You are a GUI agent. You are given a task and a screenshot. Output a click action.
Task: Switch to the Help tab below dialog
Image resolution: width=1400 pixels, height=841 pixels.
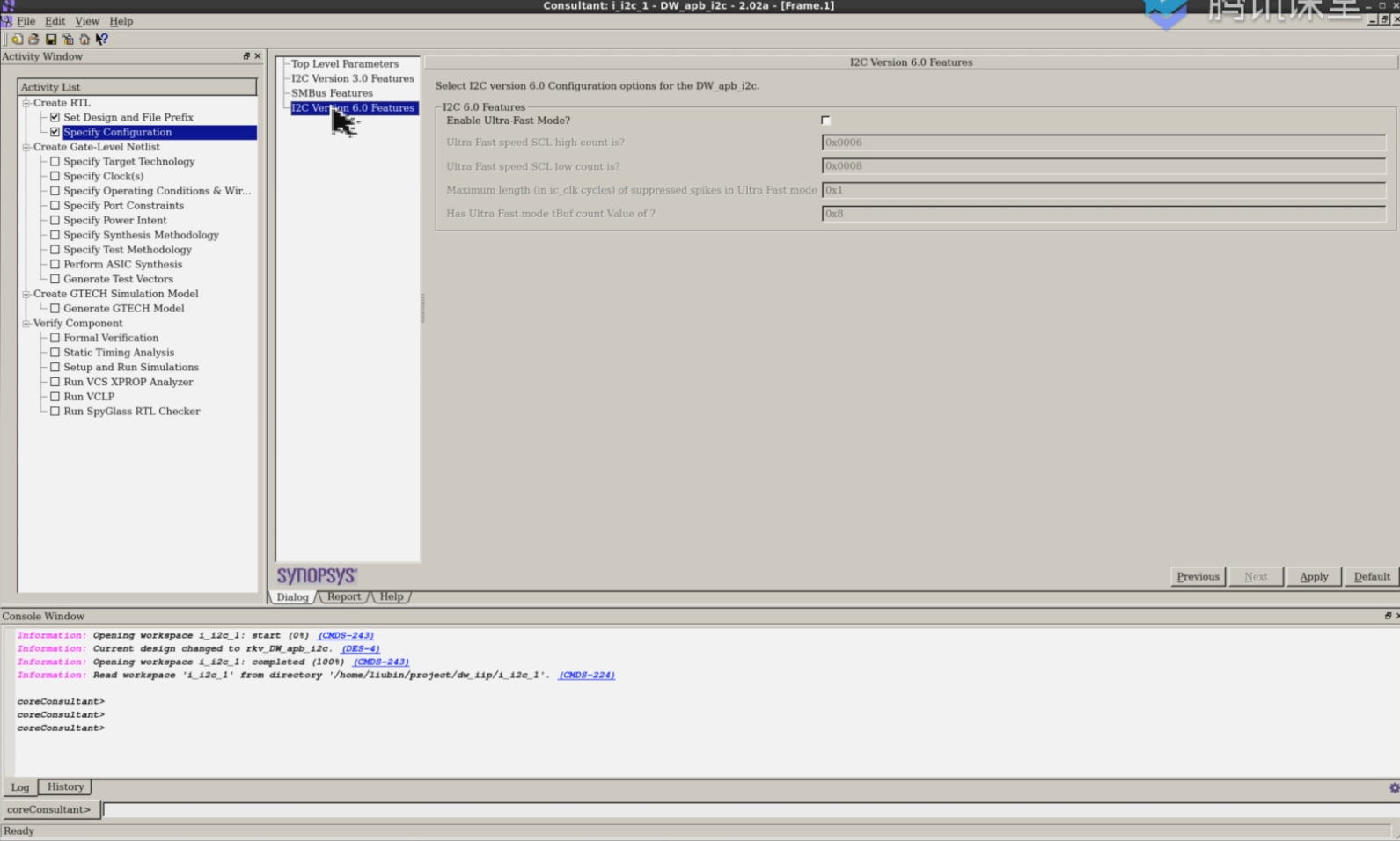(392, 596)
